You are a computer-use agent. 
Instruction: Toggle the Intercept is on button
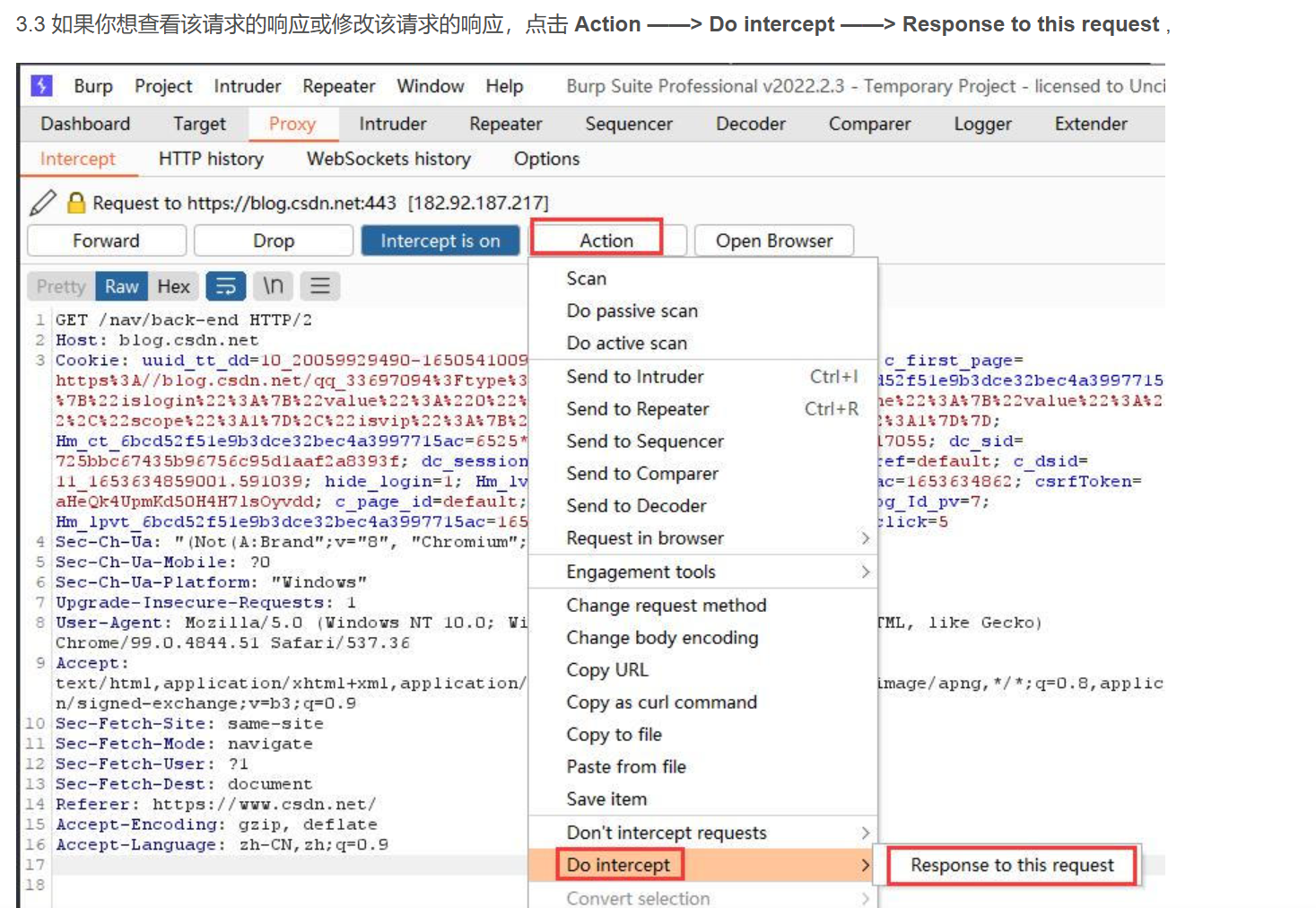[x=440, y=240]
